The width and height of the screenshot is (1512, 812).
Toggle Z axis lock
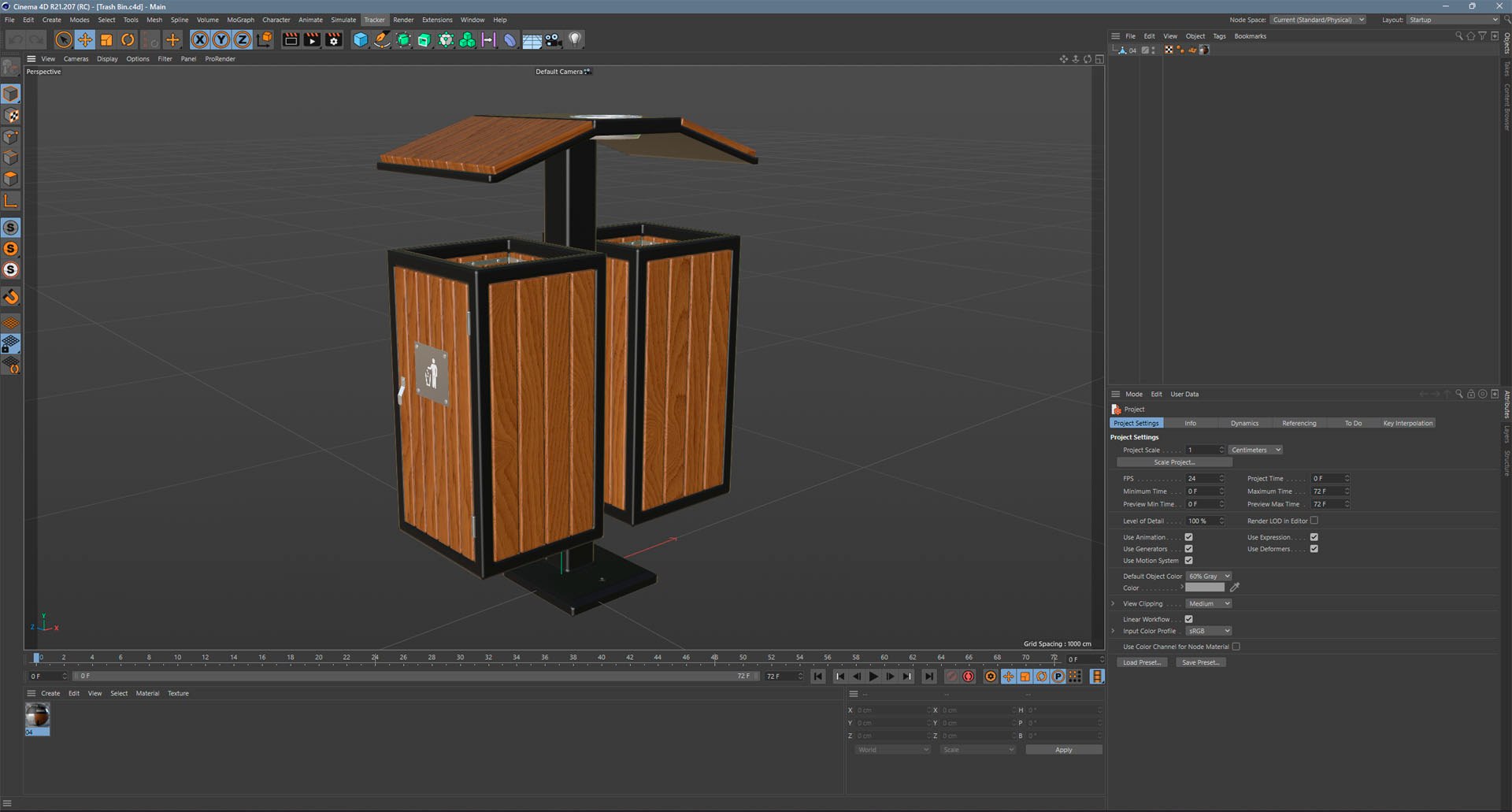point(243,39)
